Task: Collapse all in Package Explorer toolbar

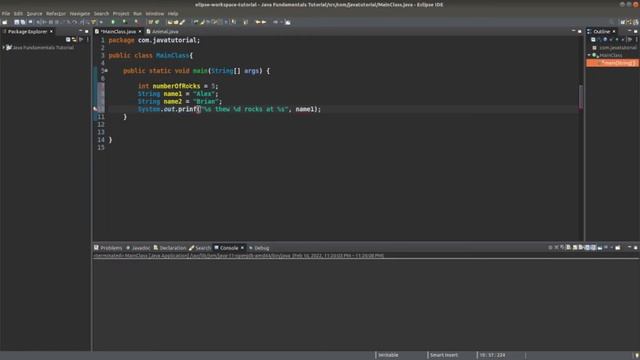Action: 68,40
